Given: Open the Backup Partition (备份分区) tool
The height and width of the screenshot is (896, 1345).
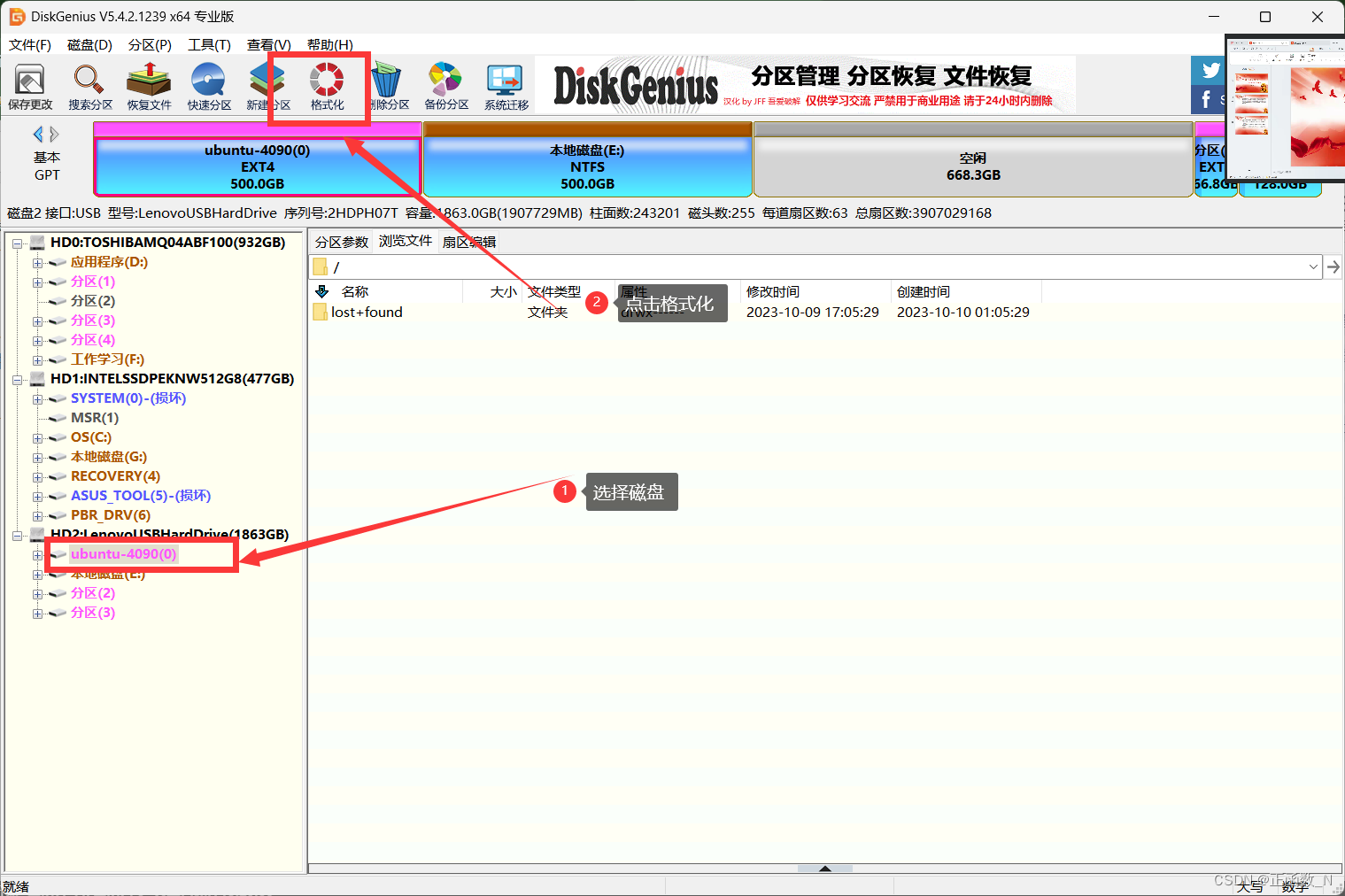Looking at the screenshot, I should 446,87.
